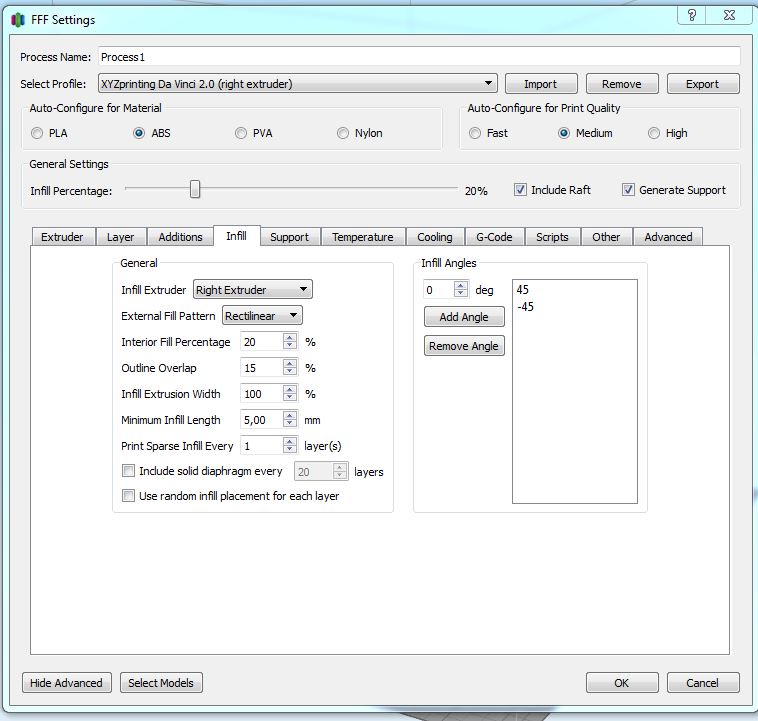Click the help question mark icon
The image size is (758, 721).
692,15
